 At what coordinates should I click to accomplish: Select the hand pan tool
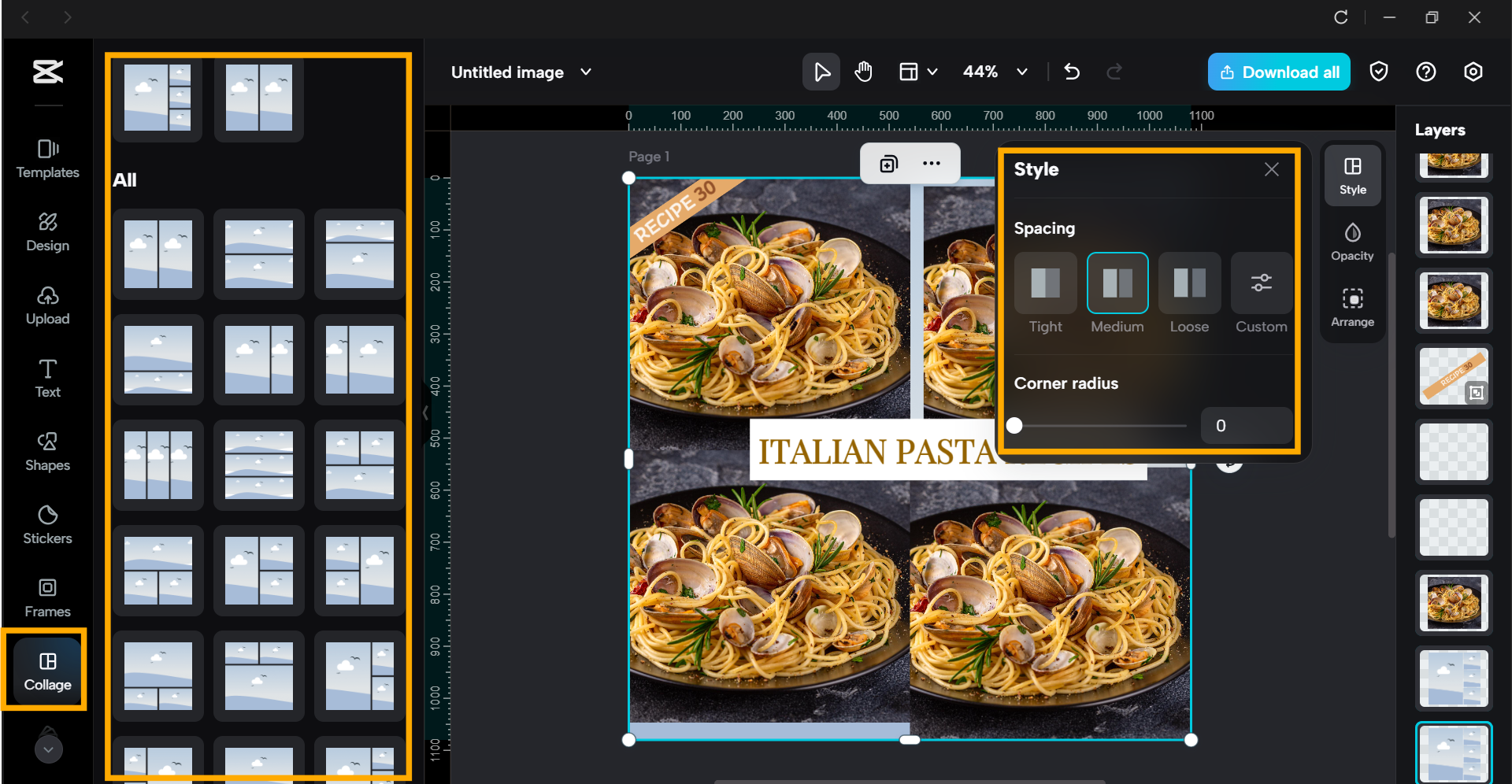[863, 72]
